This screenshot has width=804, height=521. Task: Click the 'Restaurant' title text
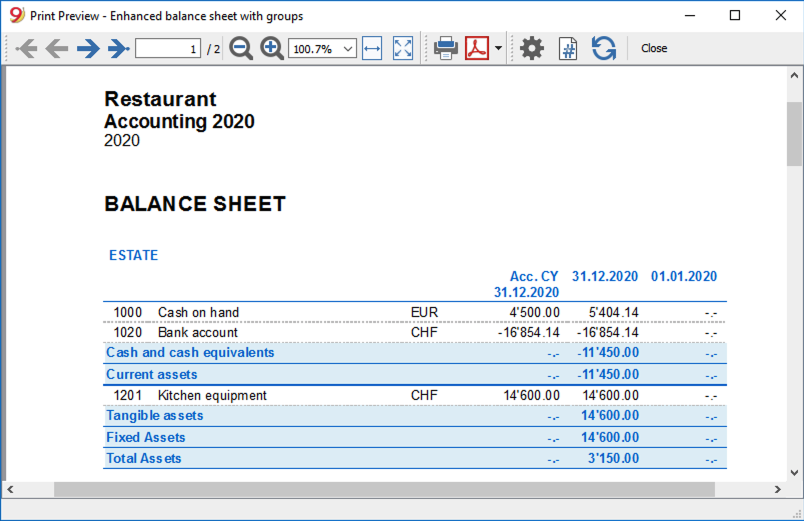pos(160,99)
